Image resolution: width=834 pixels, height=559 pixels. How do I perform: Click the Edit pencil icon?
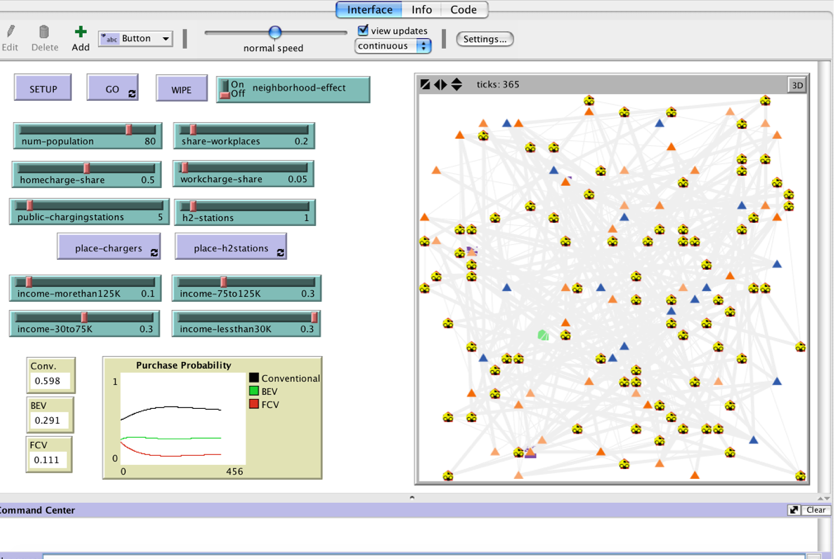point(10,33)
